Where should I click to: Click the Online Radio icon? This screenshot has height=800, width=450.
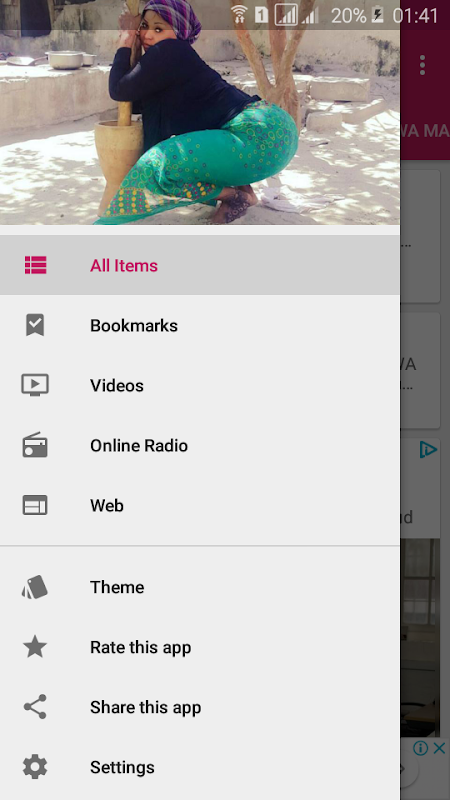pos(35,445)
